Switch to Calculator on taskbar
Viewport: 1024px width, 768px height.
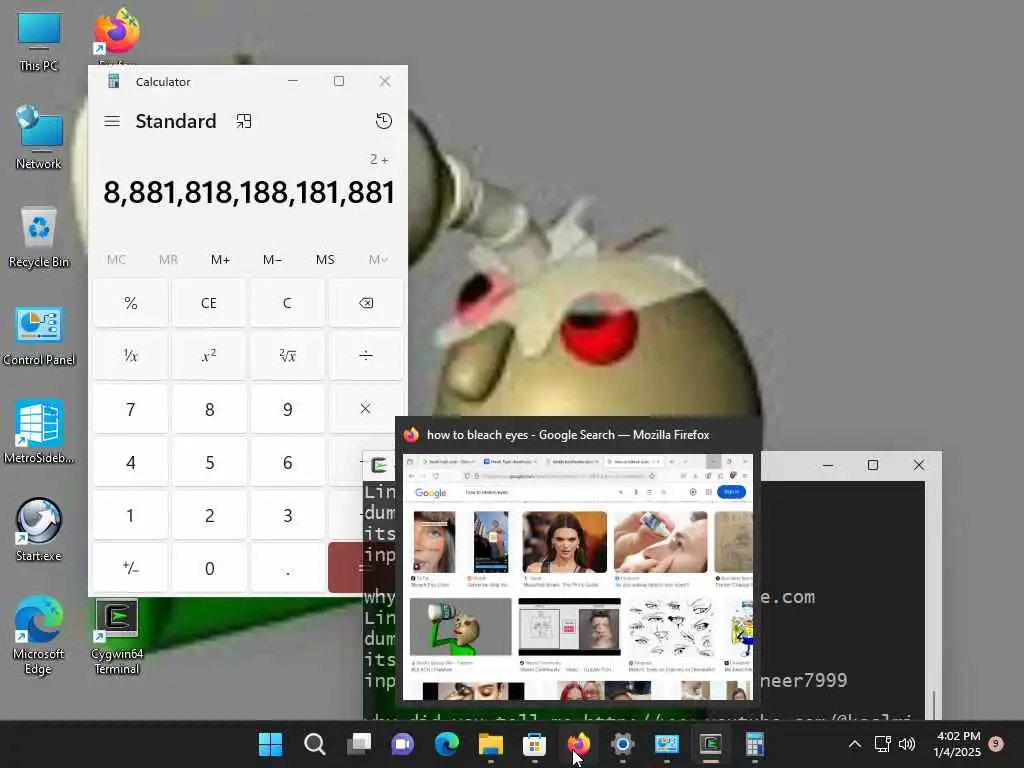pos(755,744)
